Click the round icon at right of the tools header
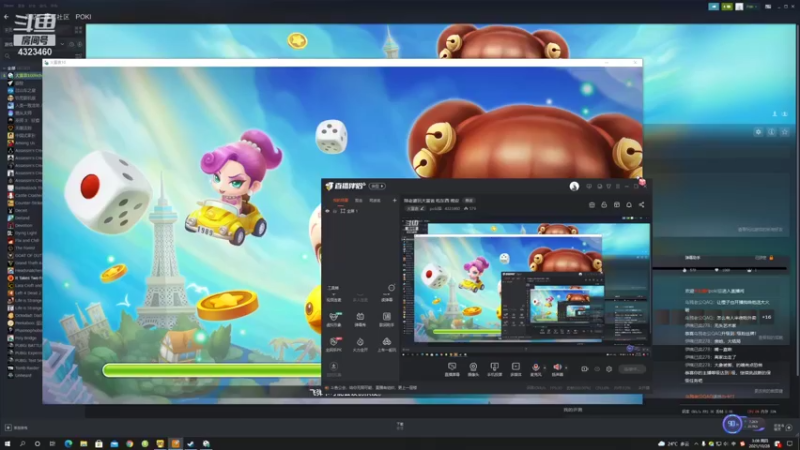Viewport: 800px width, 450px height. click(x=391, y=288)
